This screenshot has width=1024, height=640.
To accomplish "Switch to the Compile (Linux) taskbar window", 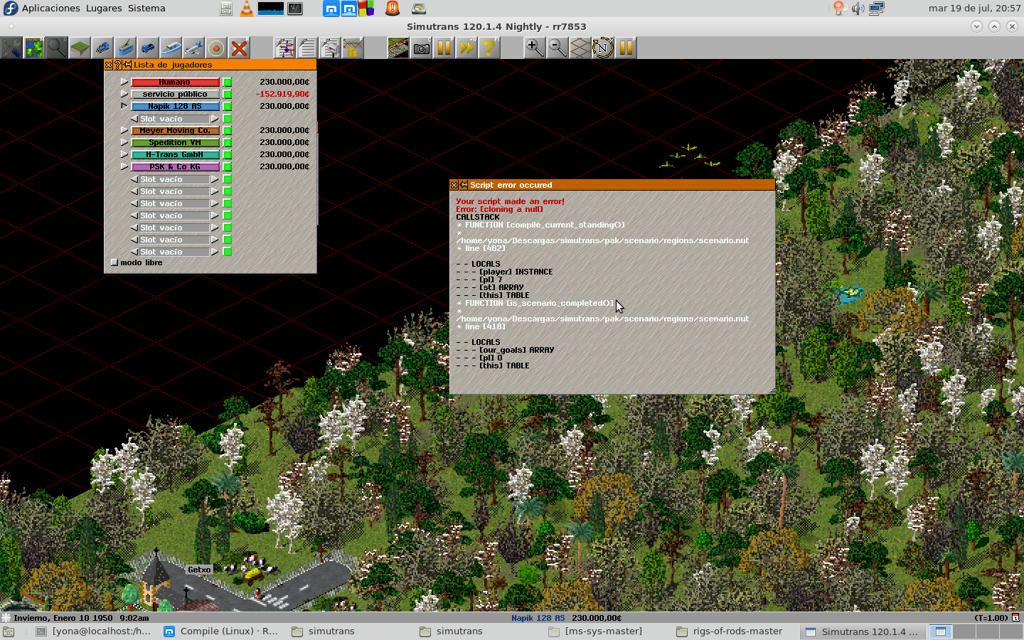I will pos(220,632).
